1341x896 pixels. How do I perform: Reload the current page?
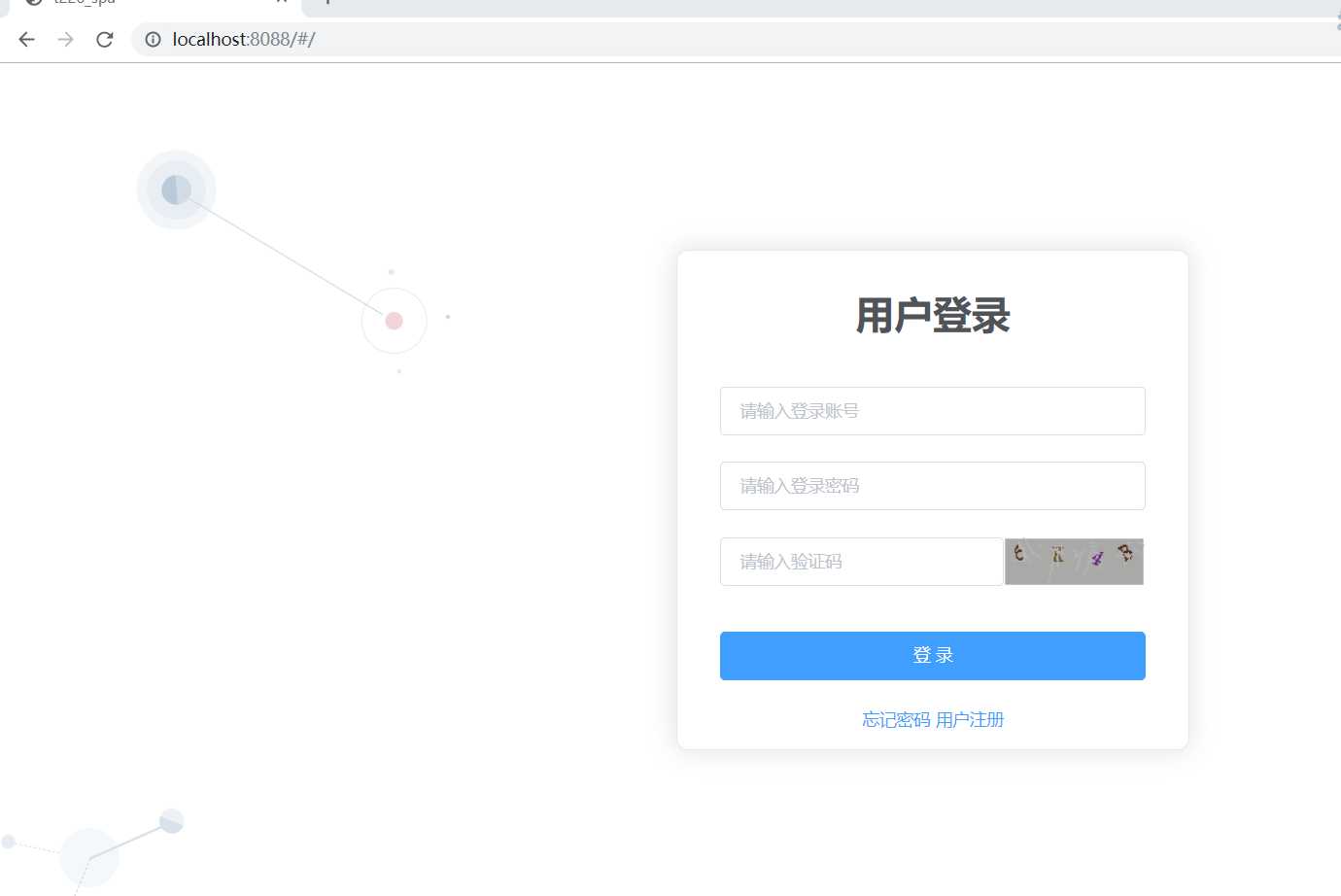(105, 39)
